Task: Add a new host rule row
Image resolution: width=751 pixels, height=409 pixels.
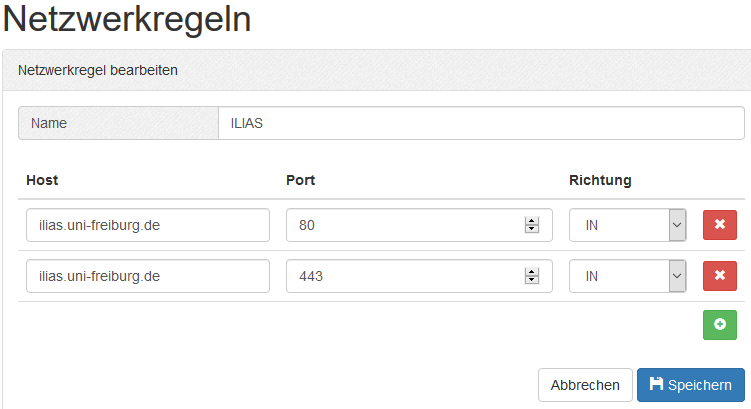Action: click(x=719, y=325)
